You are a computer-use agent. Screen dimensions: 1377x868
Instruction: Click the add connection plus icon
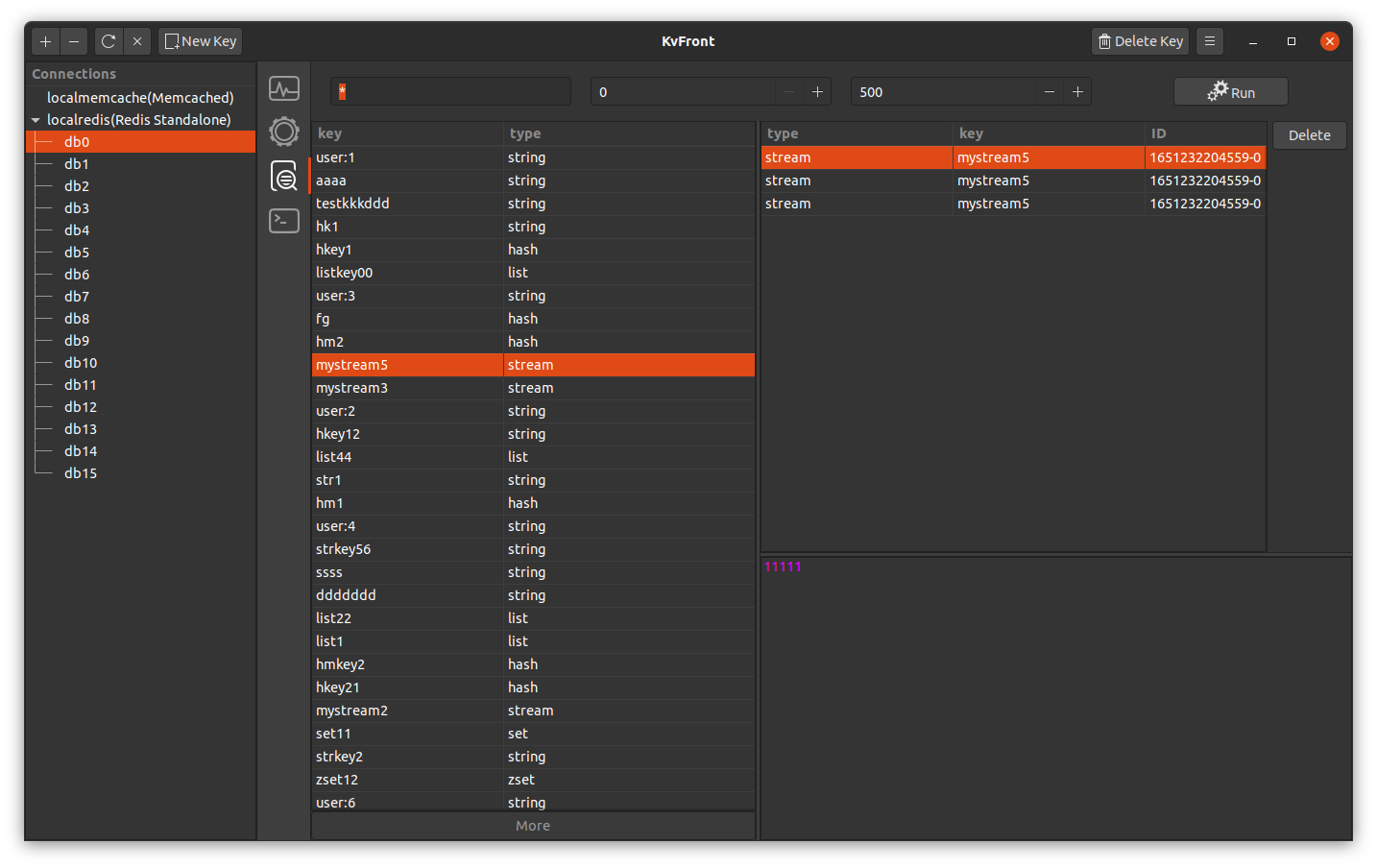45,41
